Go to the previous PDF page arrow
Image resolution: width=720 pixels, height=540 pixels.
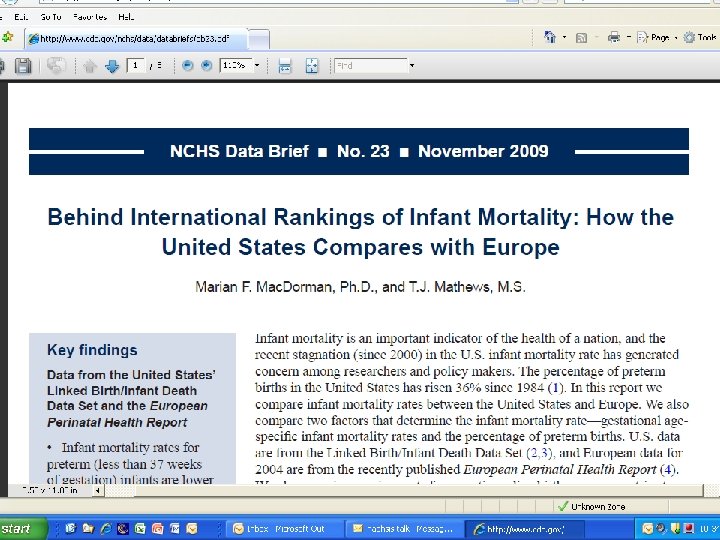(x=90, y=66)
